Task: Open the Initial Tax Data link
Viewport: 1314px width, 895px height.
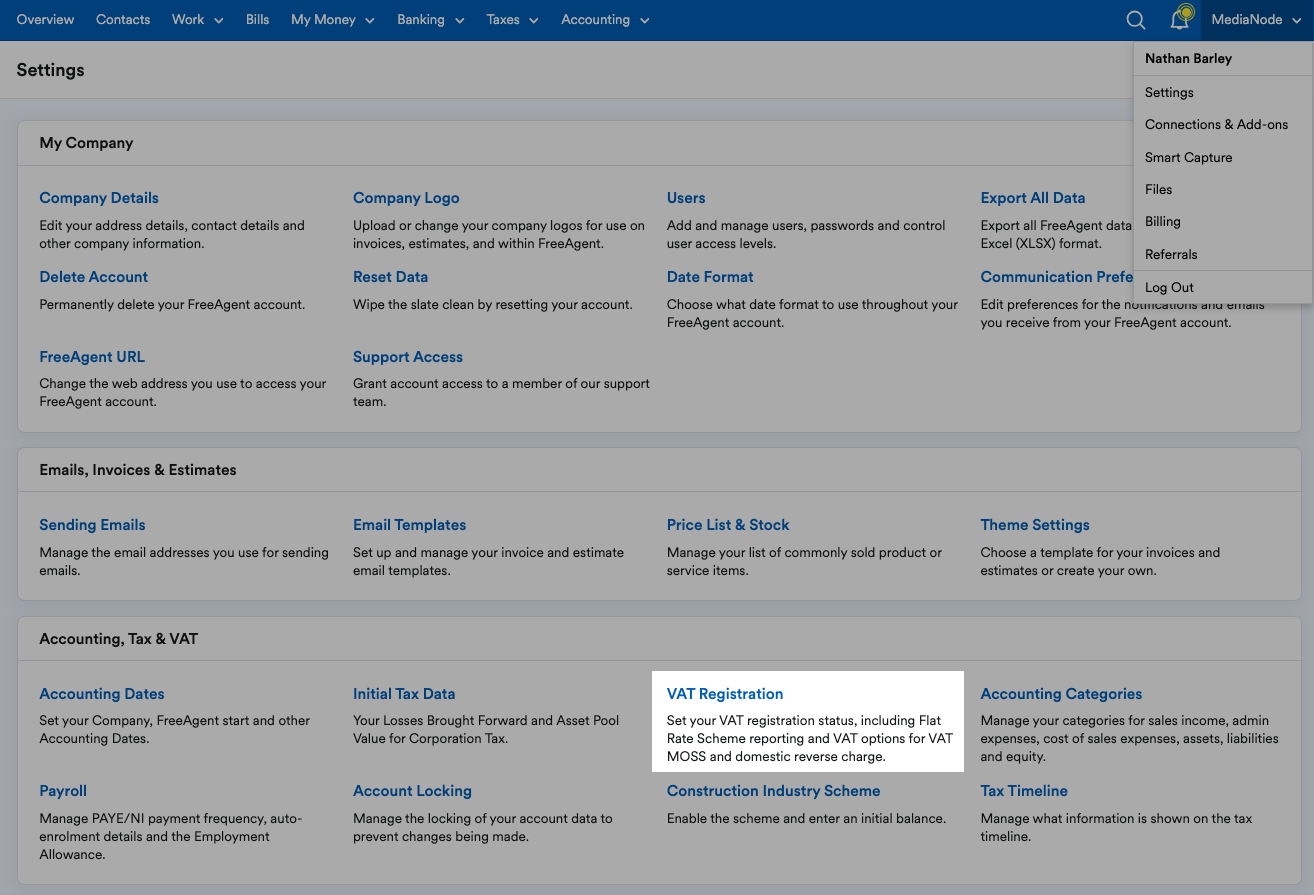Action: click(x=404, y=694)
